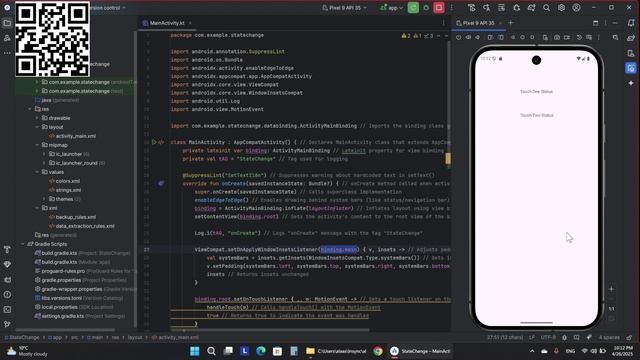The image size is (640, 360).
Task: Click yellow warning marker on editor scrollbar
Action: [448, 158]
